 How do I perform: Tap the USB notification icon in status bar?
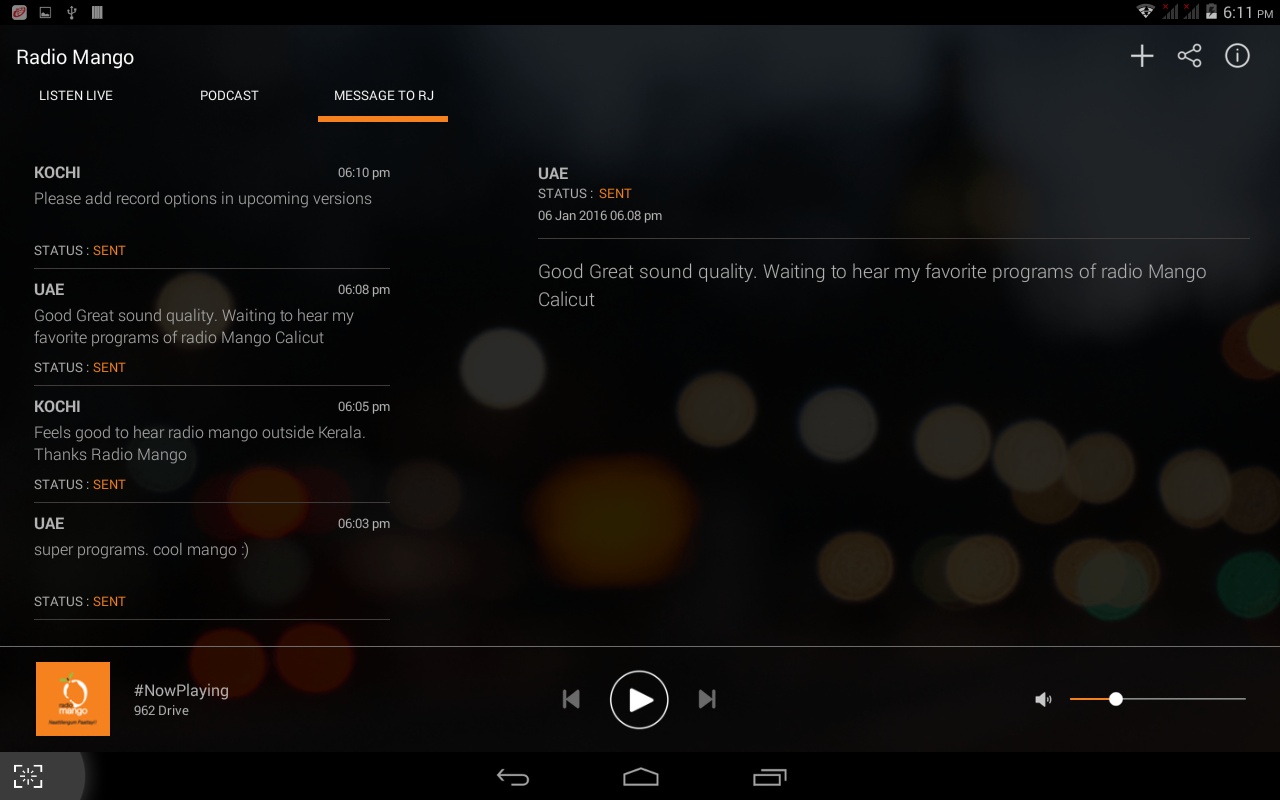[71, 12]
